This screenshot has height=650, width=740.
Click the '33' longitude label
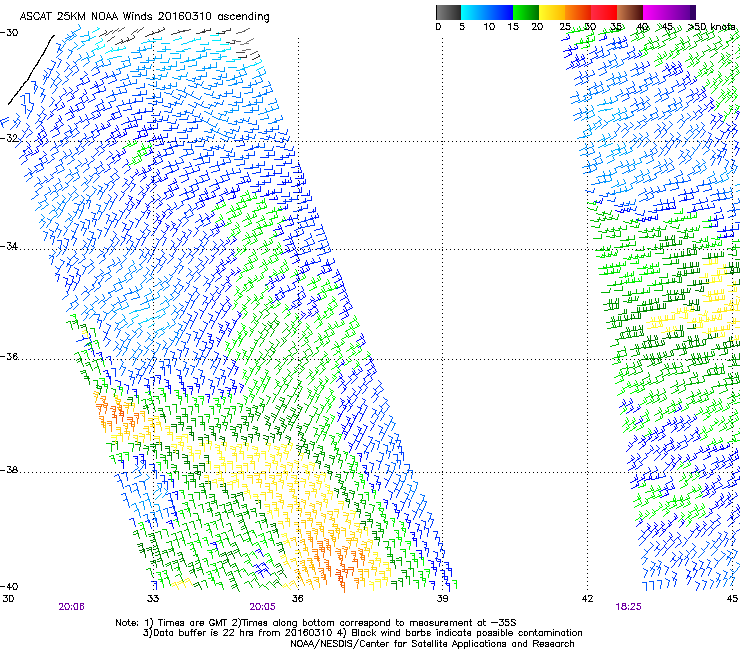(153, 599)
